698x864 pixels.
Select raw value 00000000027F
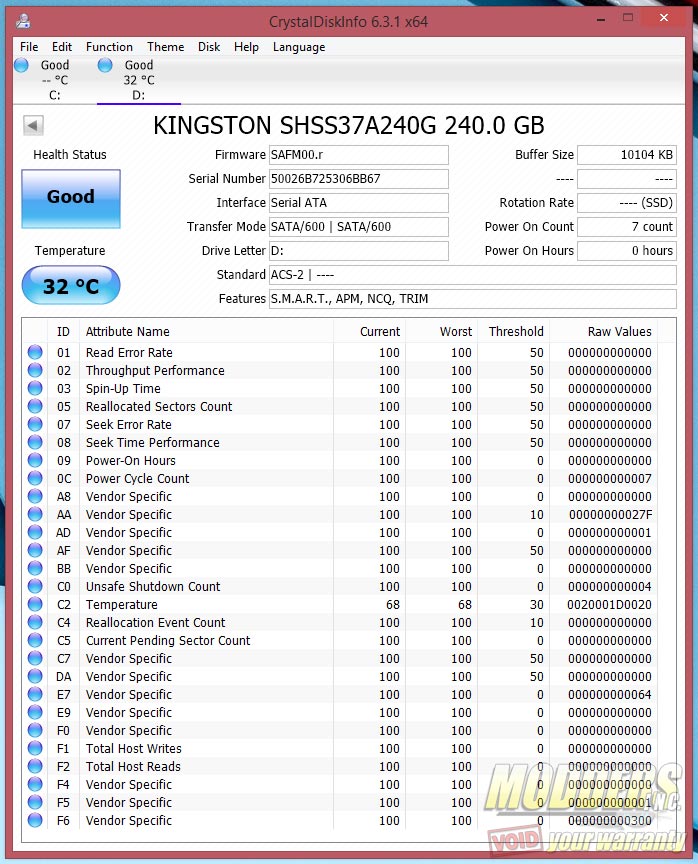(610, 515)
